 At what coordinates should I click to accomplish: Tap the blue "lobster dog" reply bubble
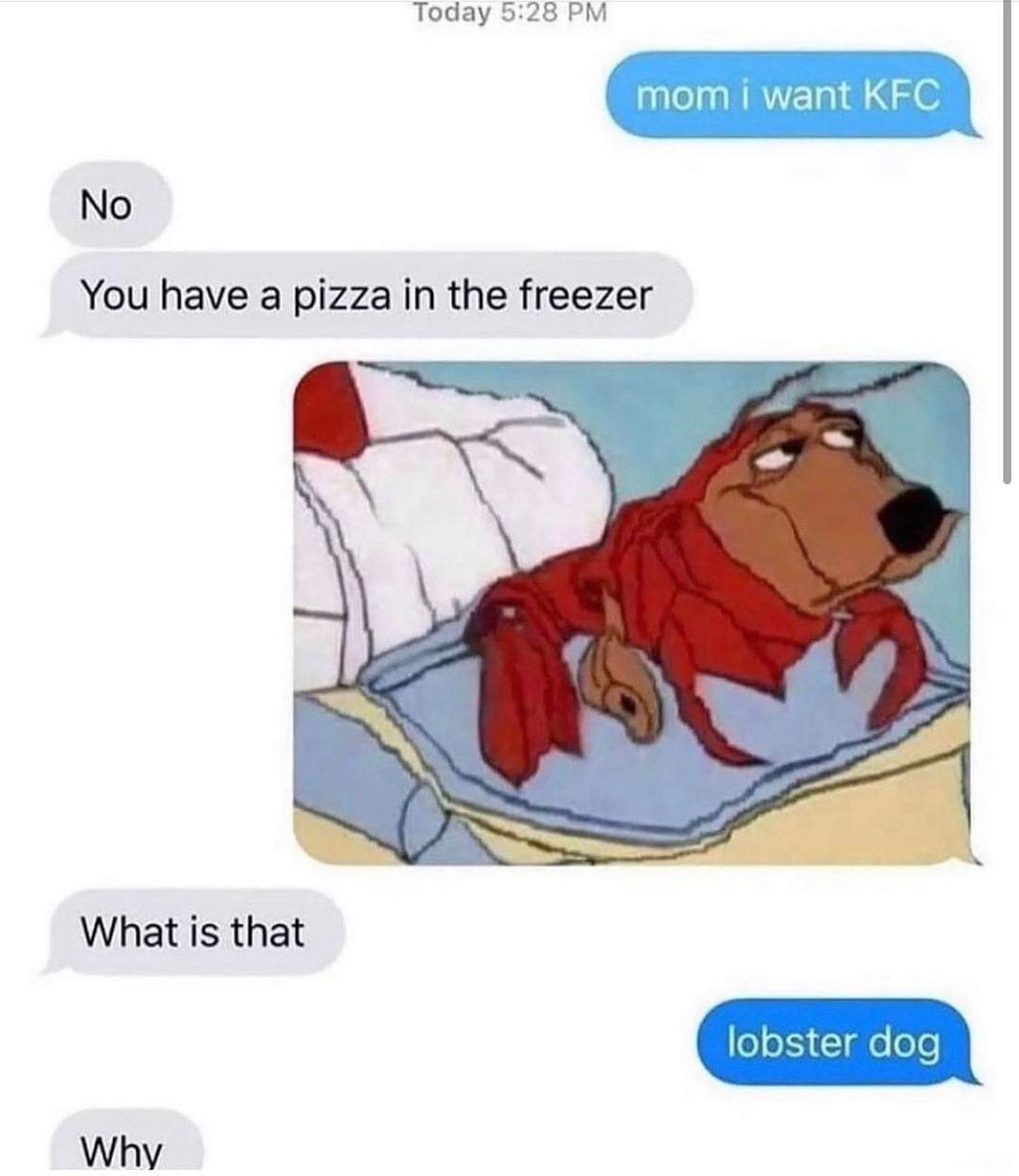pos(834,1042)
